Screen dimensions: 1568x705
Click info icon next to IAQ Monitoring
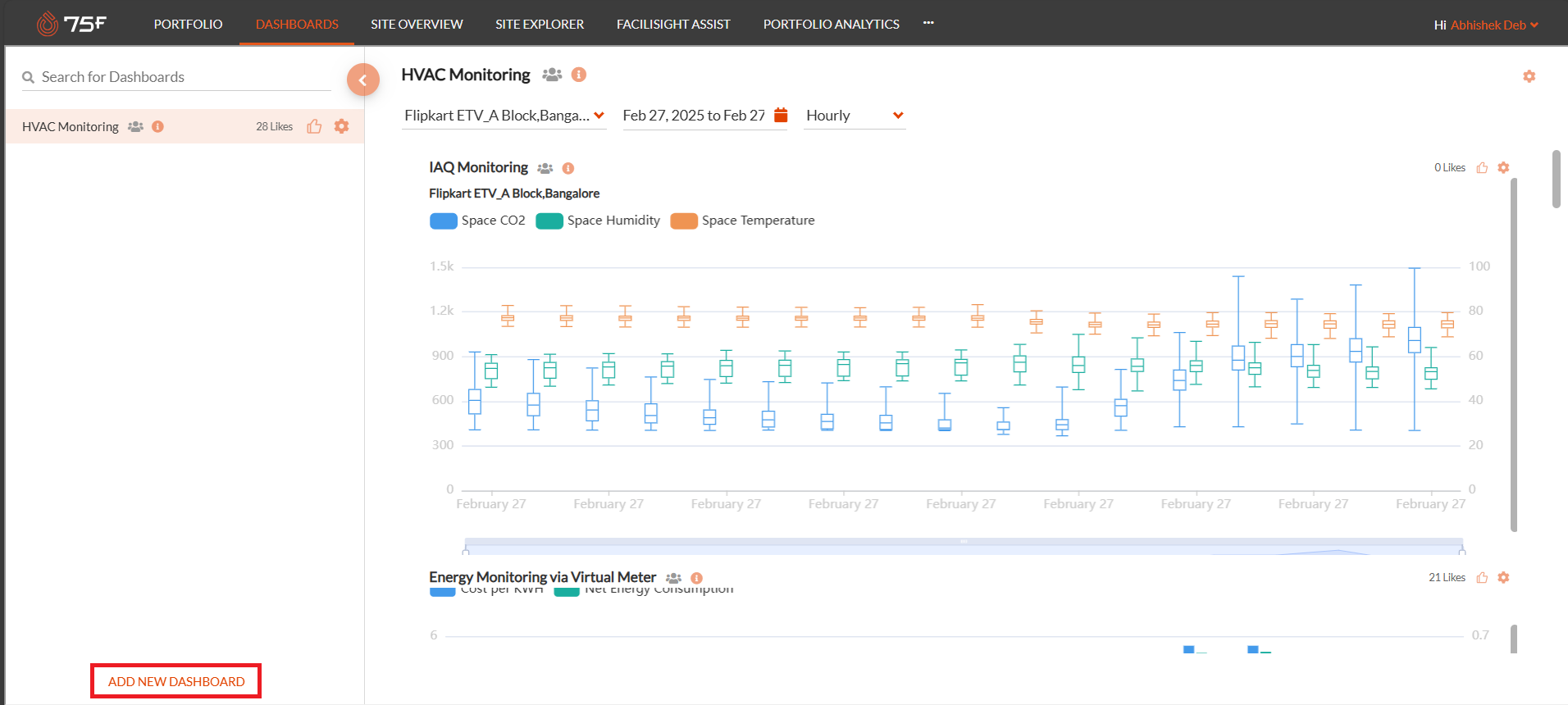[x=567, y=168]
